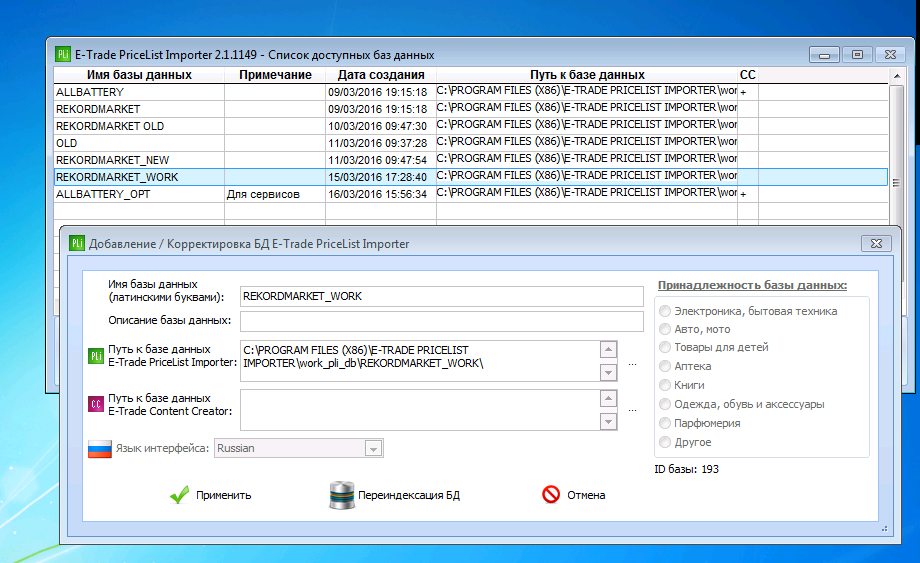This screenshot has width=920, height=563.
Task: Select Книги radio button
Action: pyautogui.click(x=665, y=385)
